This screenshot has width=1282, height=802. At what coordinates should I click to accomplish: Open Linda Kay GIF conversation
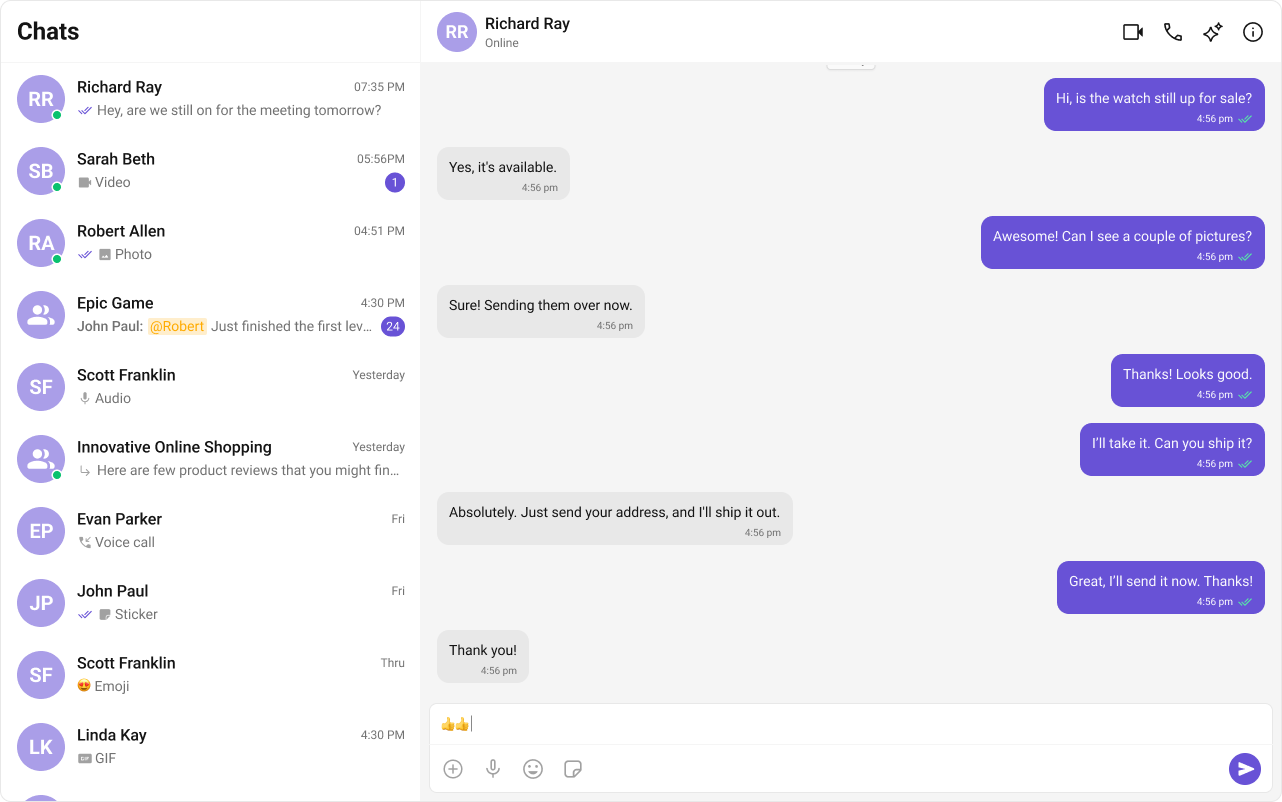pos(210,747)
